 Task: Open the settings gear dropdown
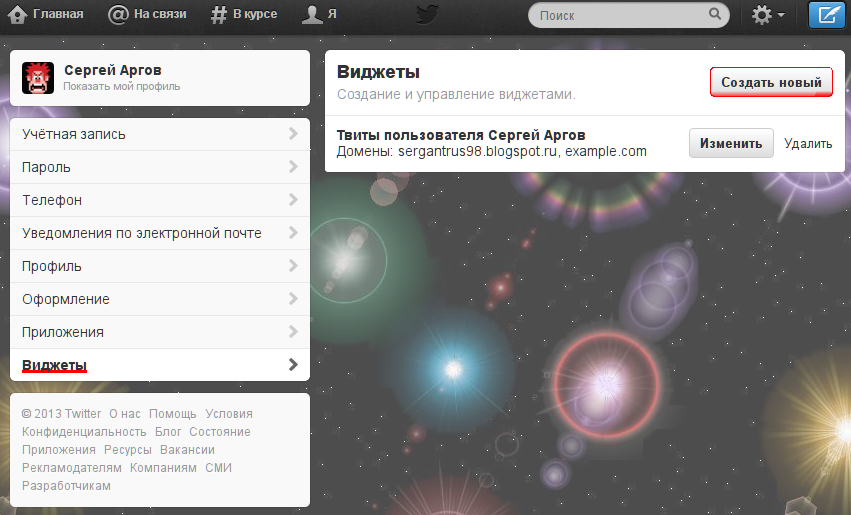click(767, 15)
